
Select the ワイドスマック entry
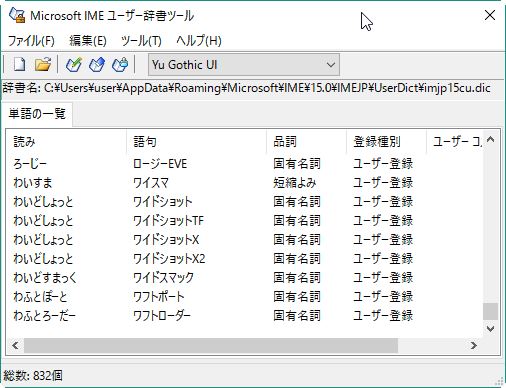click(x=244, y=278)
